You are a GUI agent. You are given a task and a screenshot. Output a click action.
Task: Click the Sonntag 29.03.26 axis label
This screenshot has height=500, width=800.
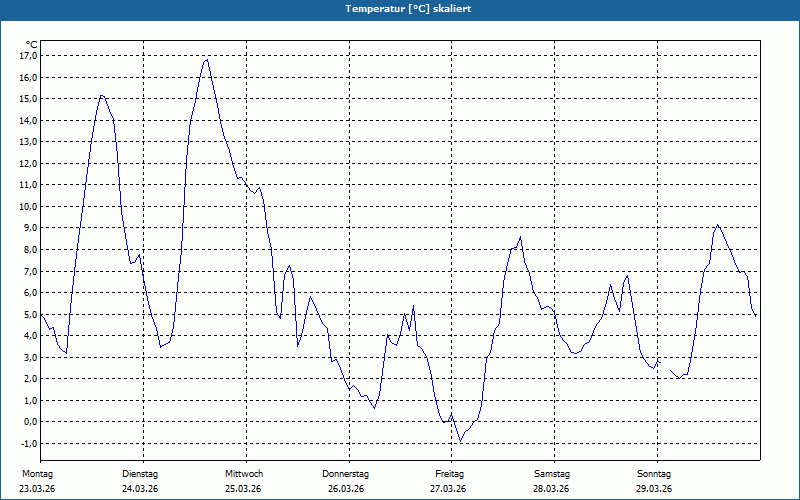[654, 481]
